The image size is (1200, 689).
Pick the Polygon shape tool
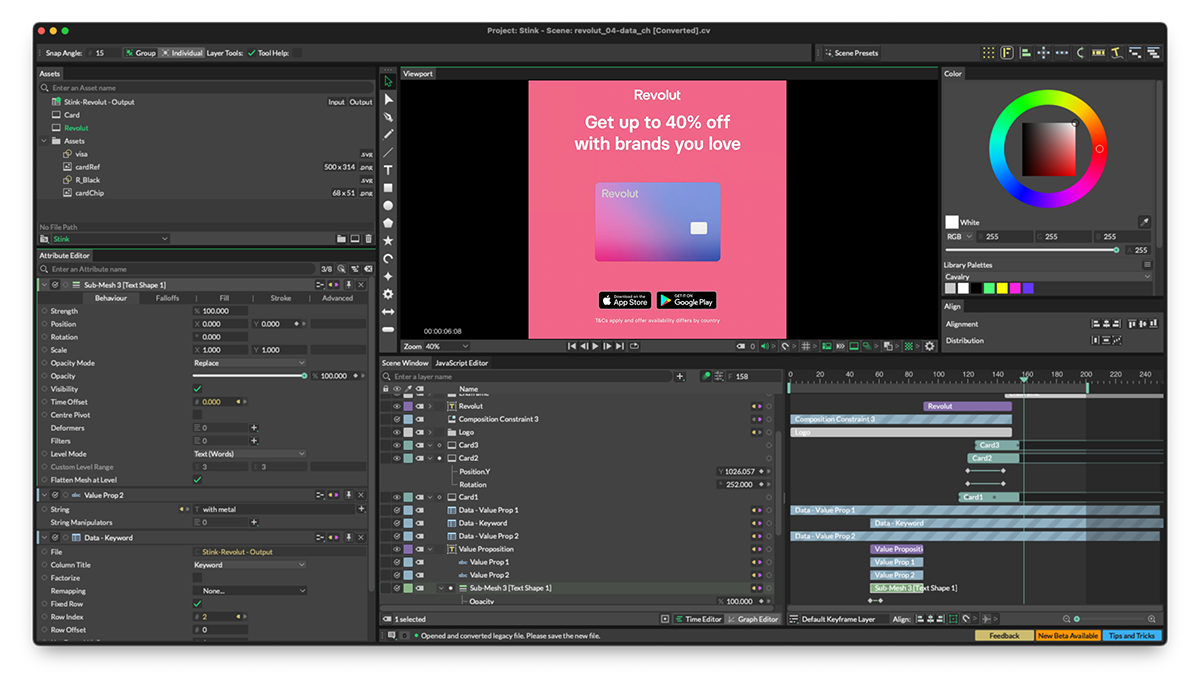pos(388,223)
